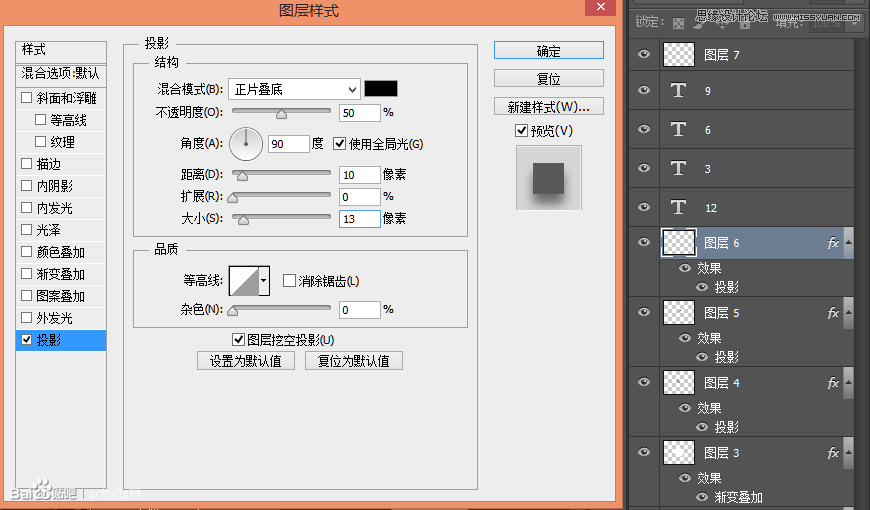870x510 pixels.
Task: Check the 渐变叠加 style checkbox
Action: [x=26, y=274]
